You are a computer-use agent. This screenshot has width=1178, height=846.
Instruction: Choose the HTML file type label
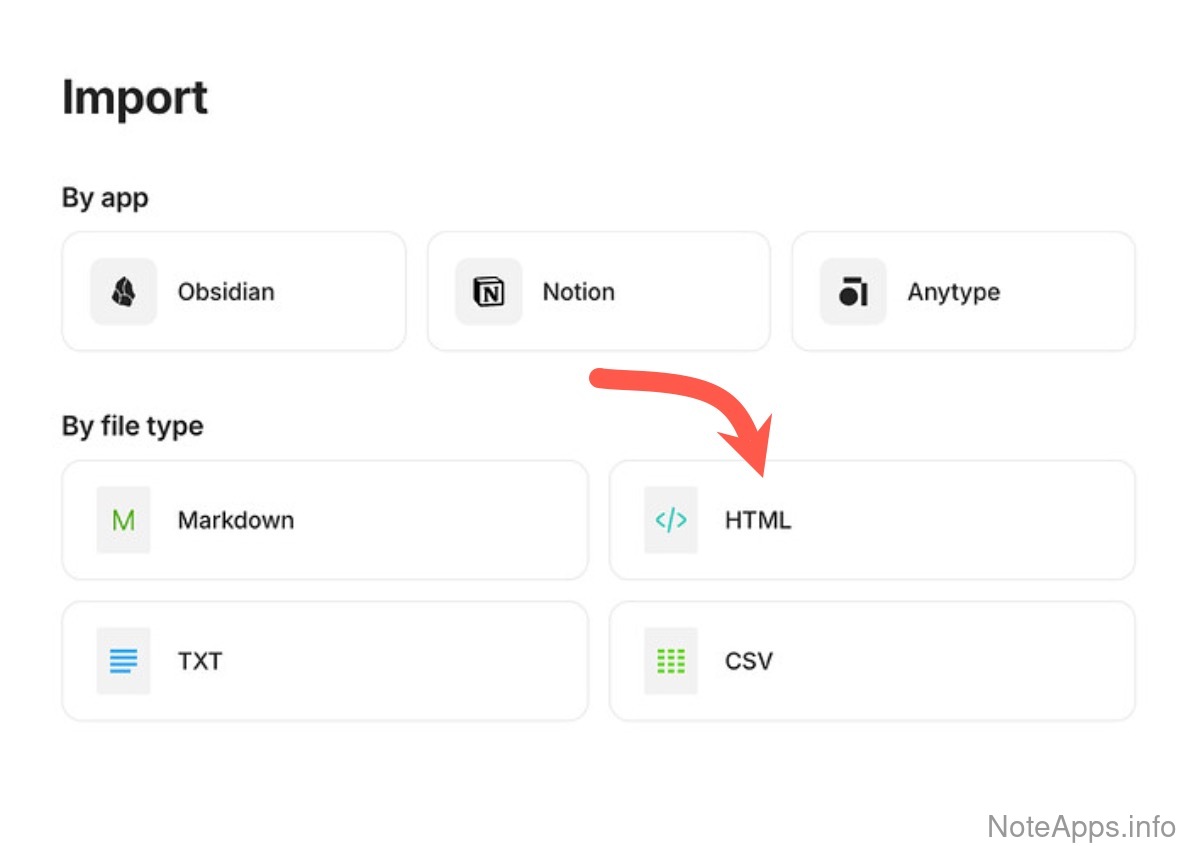[x=758, y=520]
